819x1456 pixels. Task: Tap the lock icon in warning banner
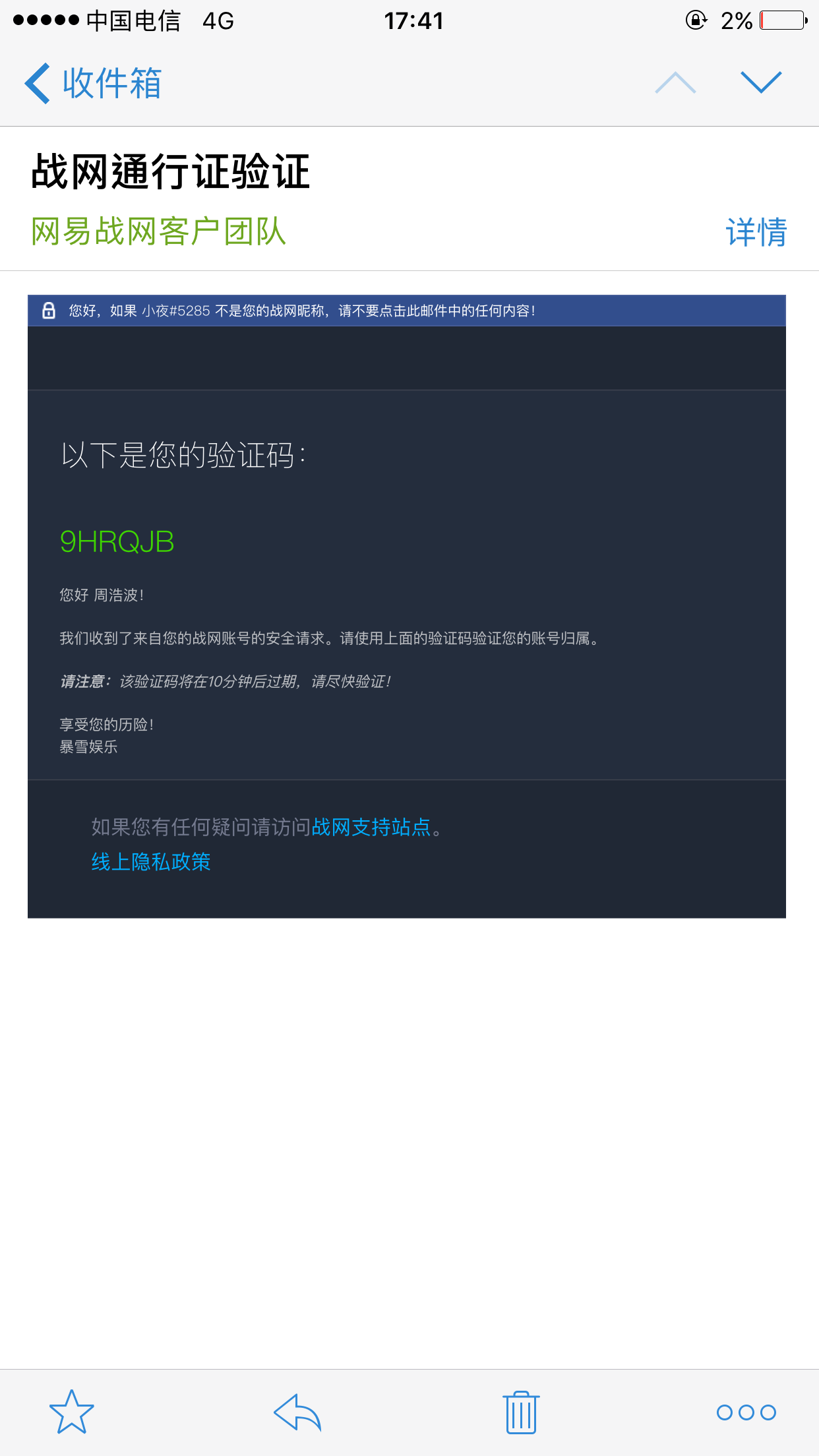click(49, 310)
